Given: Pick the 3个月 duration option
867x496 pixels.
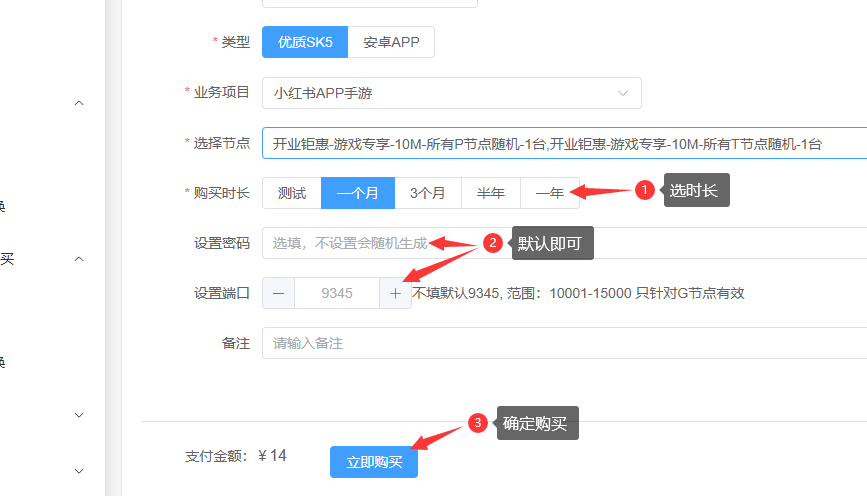Looking at the screenshot, I should coord(427,193).
